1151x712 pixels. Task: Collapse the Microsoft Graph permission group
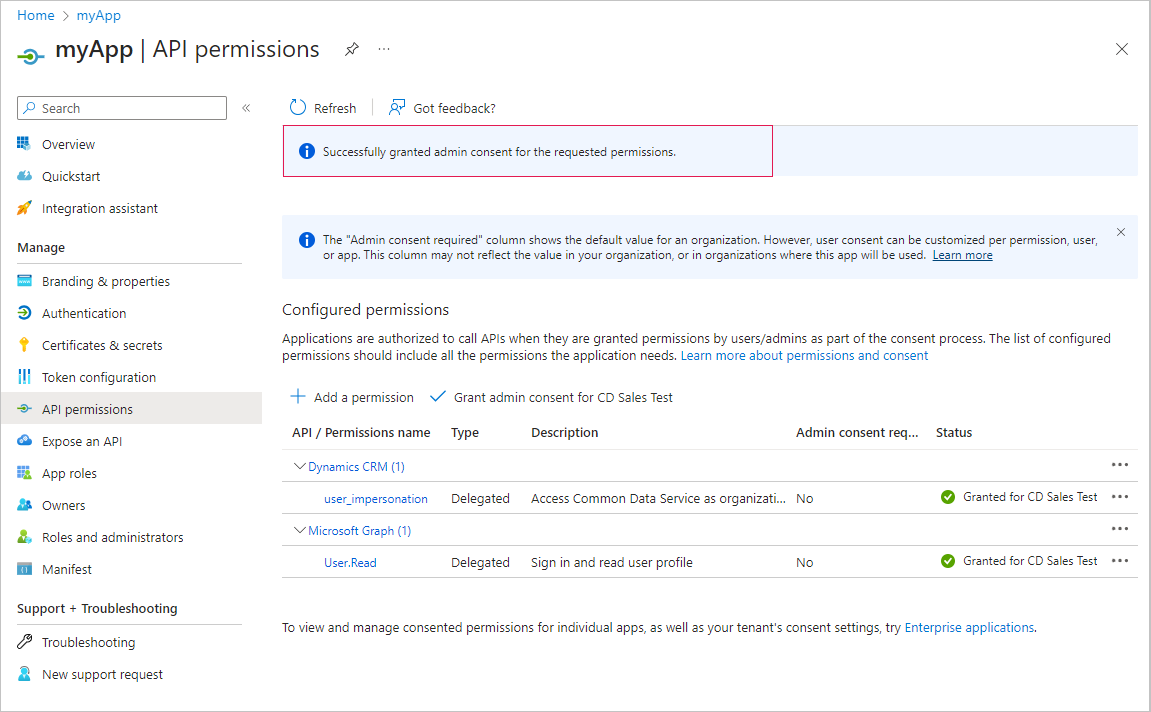(299, 529)
